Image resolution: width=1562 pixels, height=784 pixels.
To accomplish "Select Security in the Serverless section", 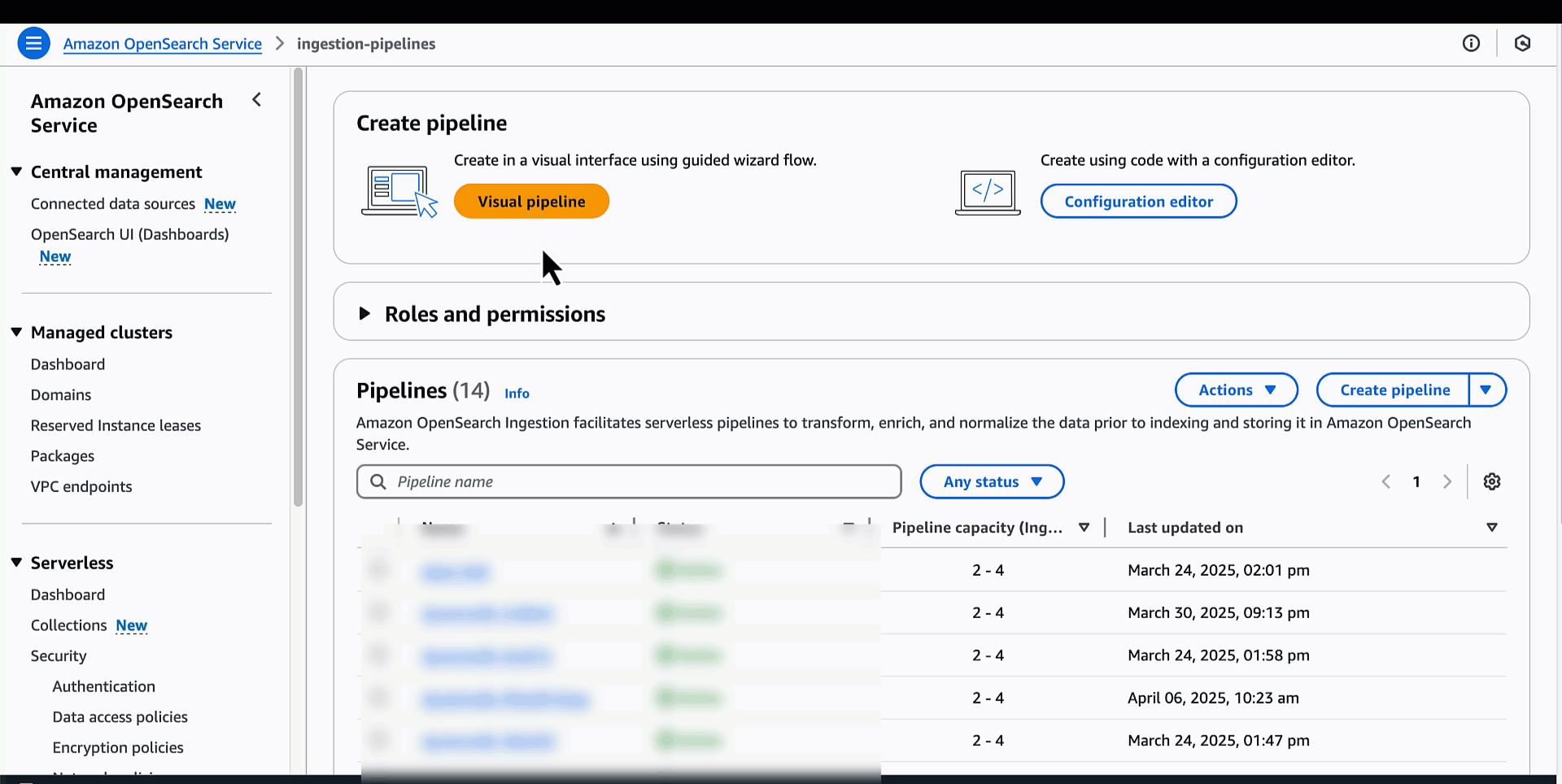I will coord(59,656).
